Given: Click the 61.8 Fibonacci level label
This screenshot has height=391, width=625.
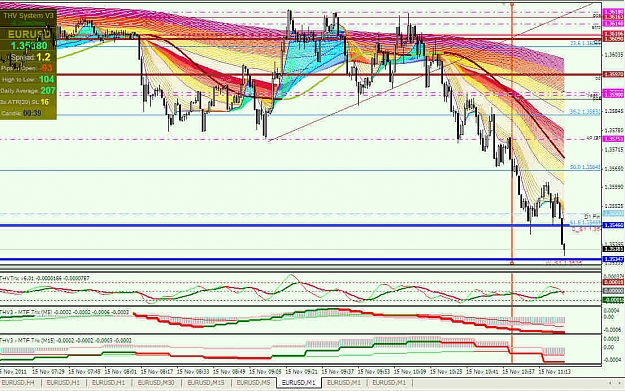Looking at the screenshot, I should (x=585, y=222).
